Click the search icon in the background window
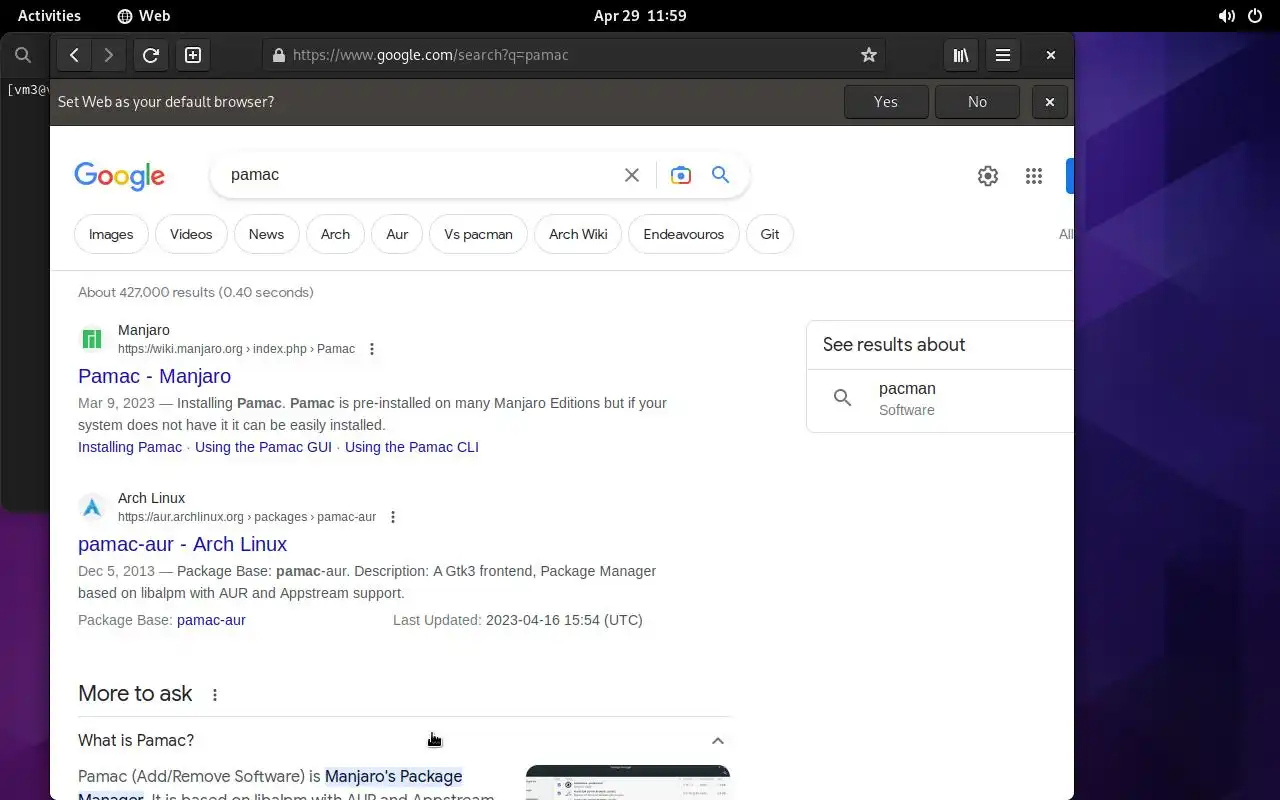The height and width of the screenshot is (800, 1280). [x=23, y=55]
